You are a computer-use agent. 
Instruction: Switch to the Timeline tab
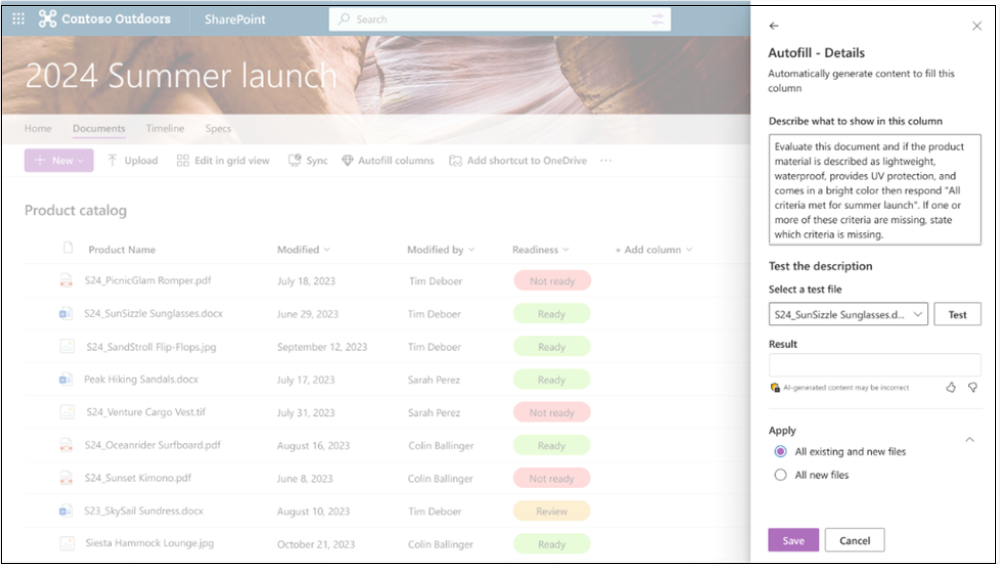(165, 128)
